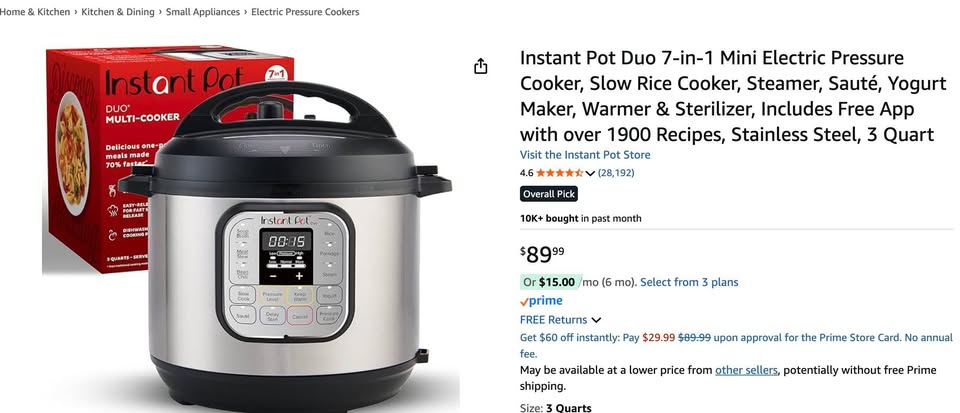Visit the Instant Pot Store link
This screenshot has width=960, height=413.
(585, 155)
